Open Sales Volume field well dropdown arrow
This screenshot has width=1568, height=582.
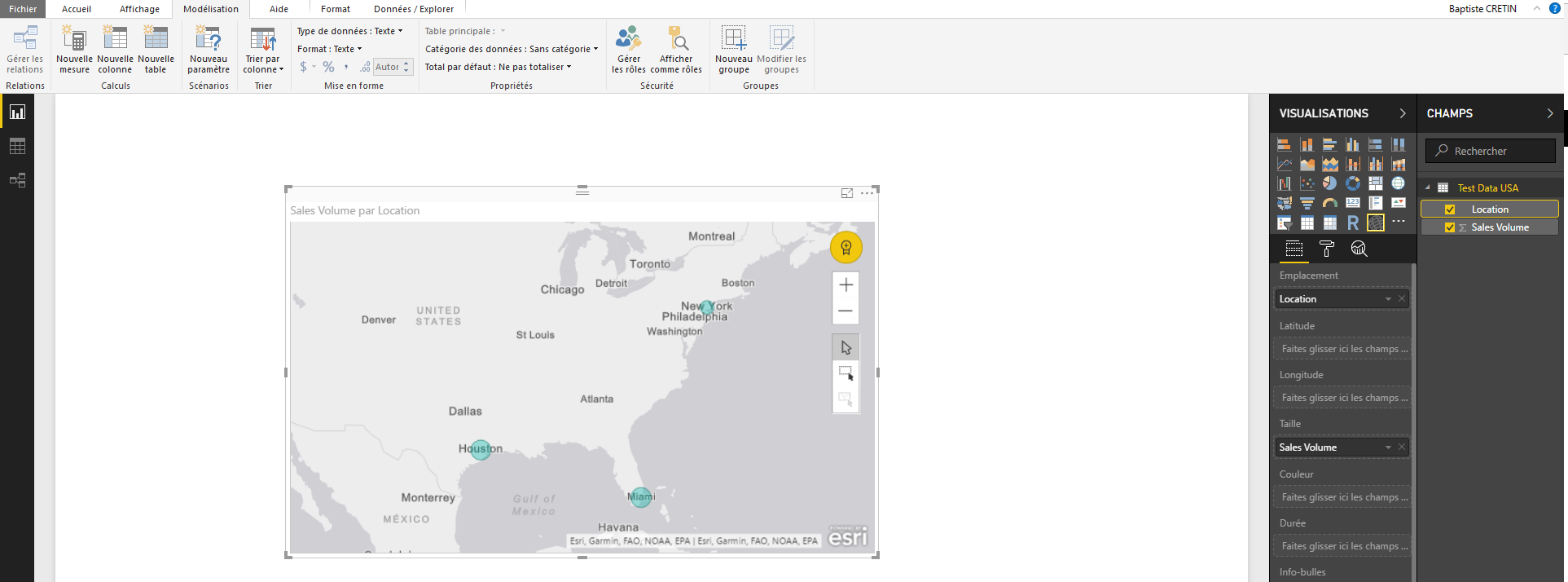pyautogui.click(x=1388, y=448)
